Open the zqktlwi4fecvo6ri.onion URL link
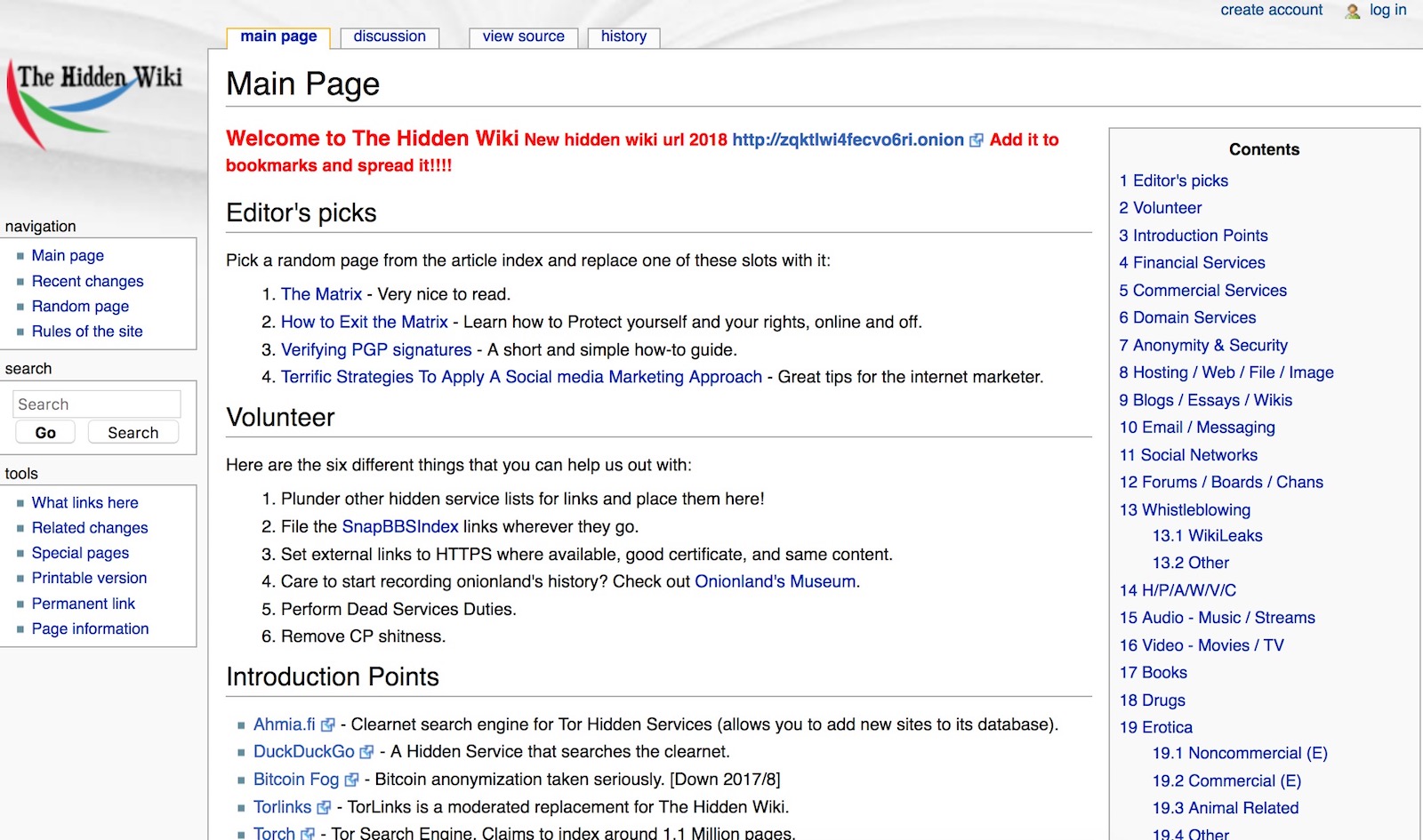This screenshot has width=1423, height=840. [848, 140]
